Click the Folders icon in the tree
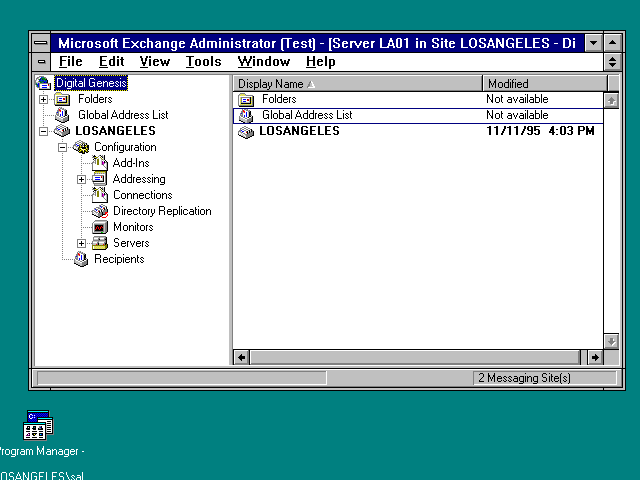This screenshot has height=480, width=640. click(x=62, y=99)
